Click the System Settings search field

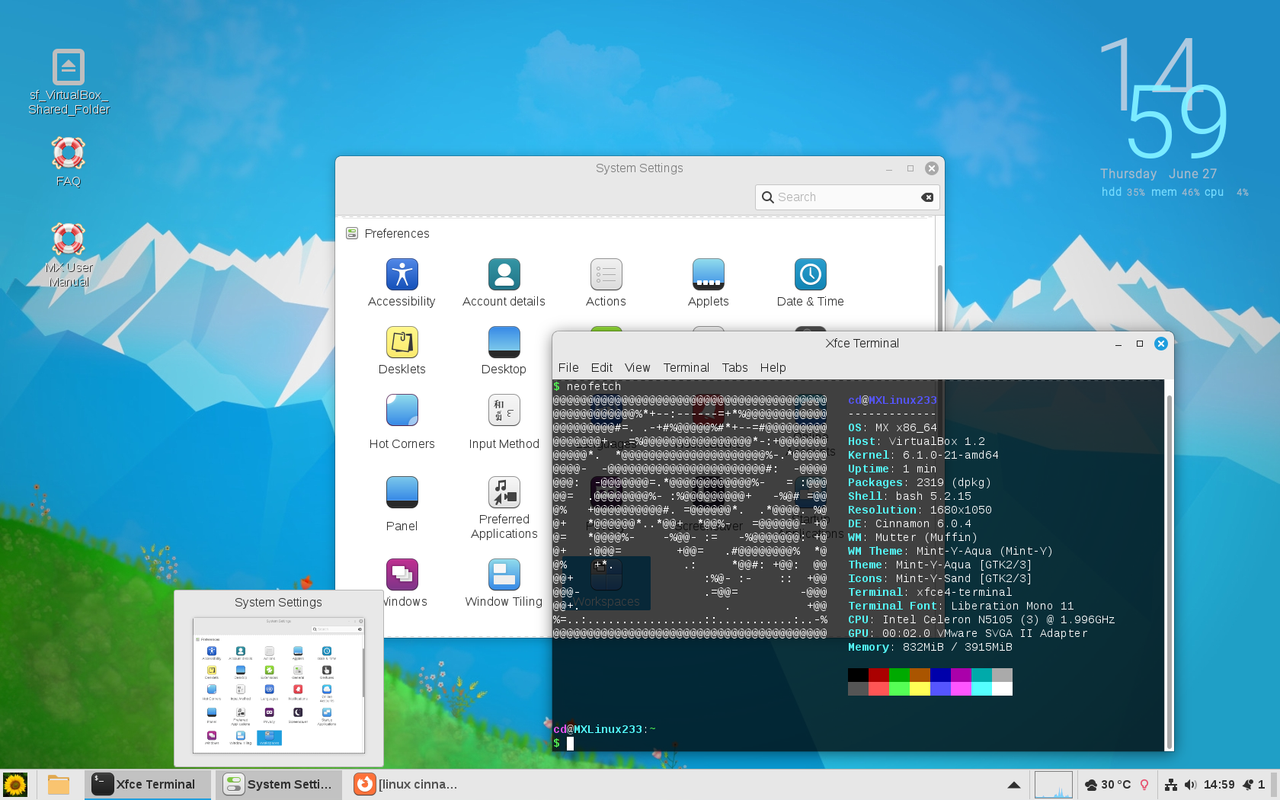[x=847, y=197]
